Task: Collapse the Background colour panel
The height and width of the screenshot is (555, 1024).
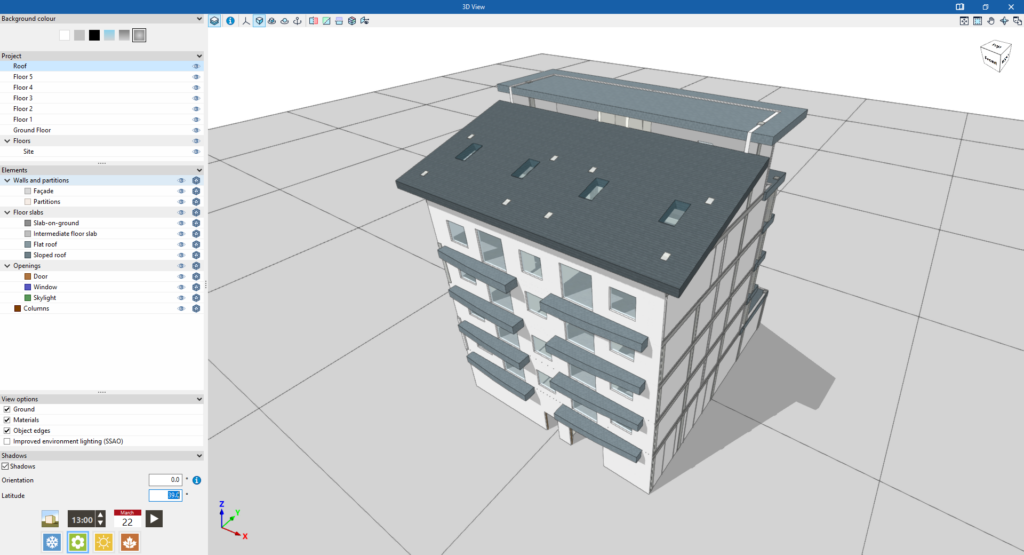Action: tap(199, 19)
